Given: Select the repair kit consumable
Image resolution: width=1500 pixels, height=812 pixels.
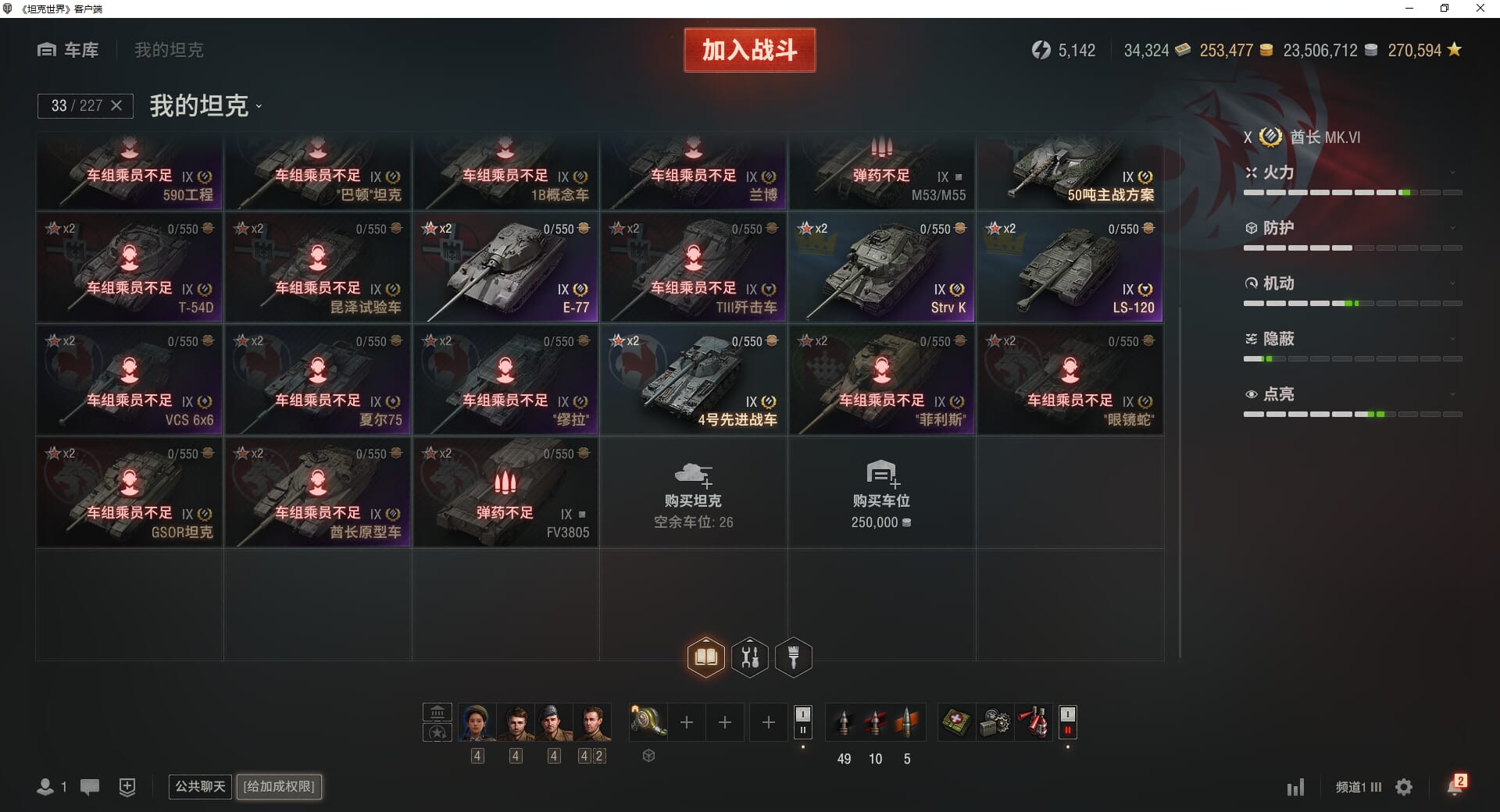Looking at the screenshot, I should 995,722.
